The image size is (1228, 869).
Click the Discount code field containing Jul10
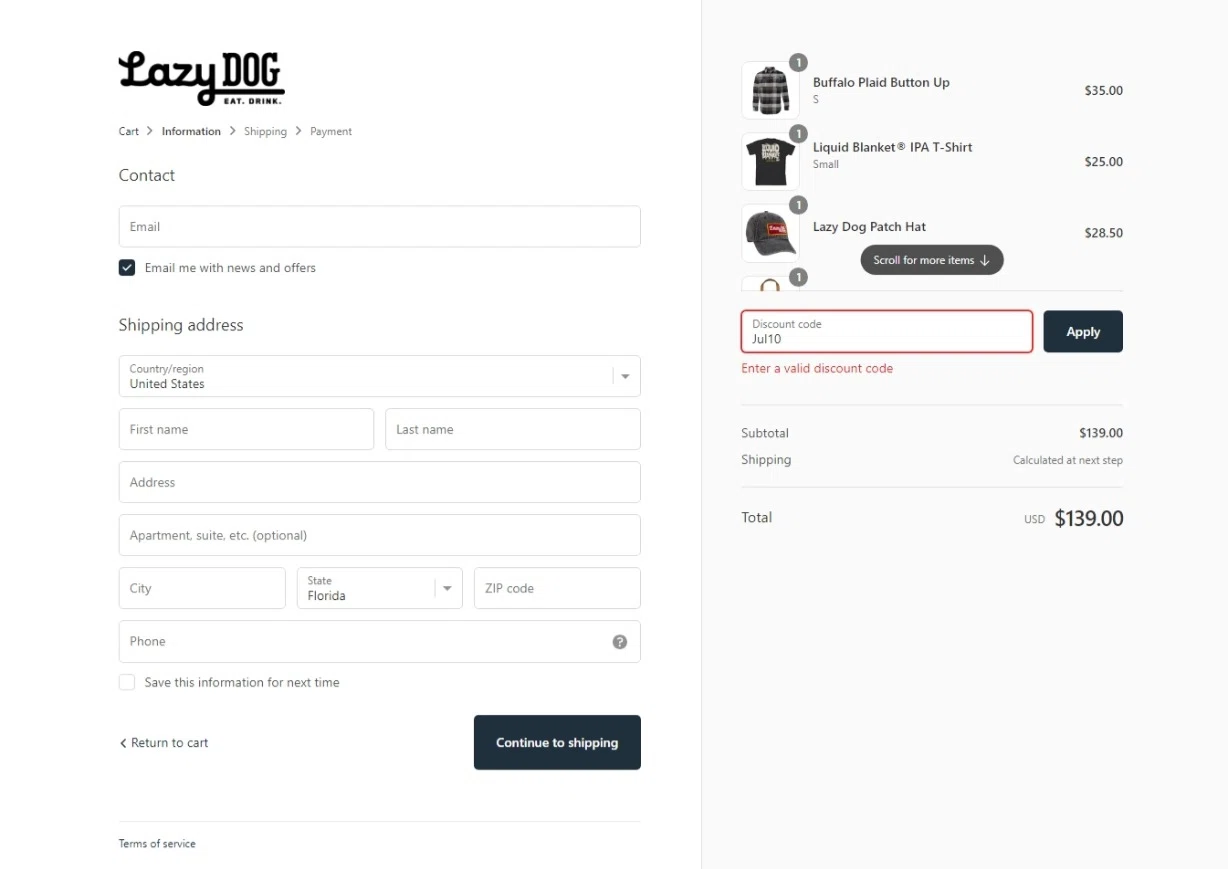[x=887, y=331]
